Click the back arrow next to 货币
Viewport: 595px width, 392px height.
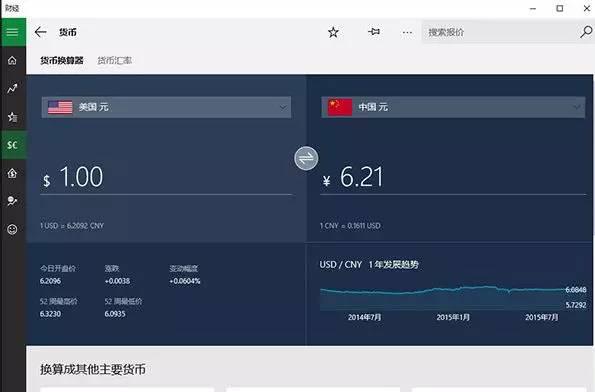tap(41, 32)
